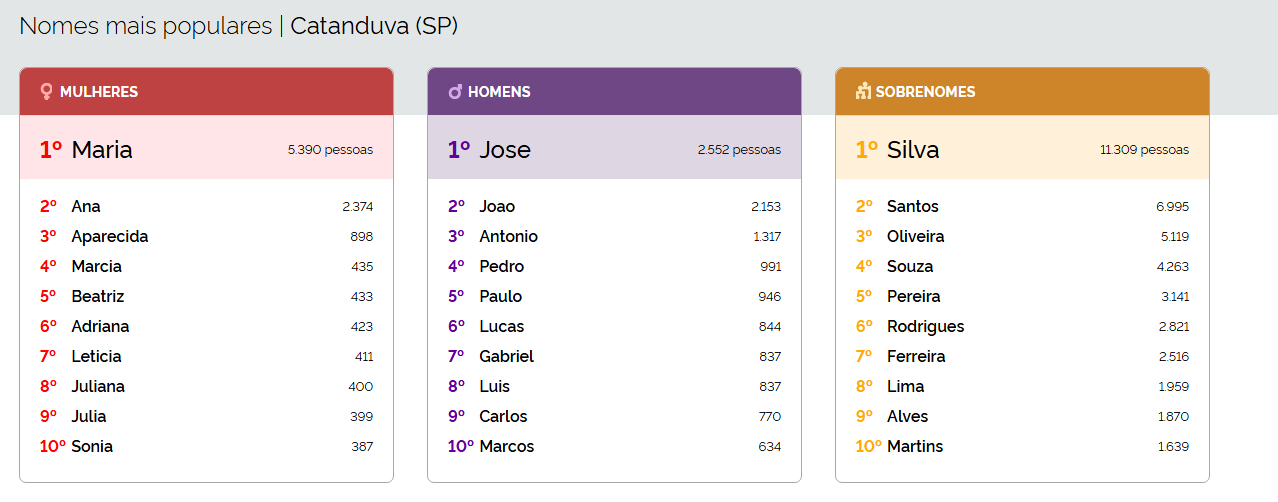This screenshot has height=502, width=1278.
Task: Choose Beatriz from the women's ranking
Action: pyautogui.click(x=98, y=297)
